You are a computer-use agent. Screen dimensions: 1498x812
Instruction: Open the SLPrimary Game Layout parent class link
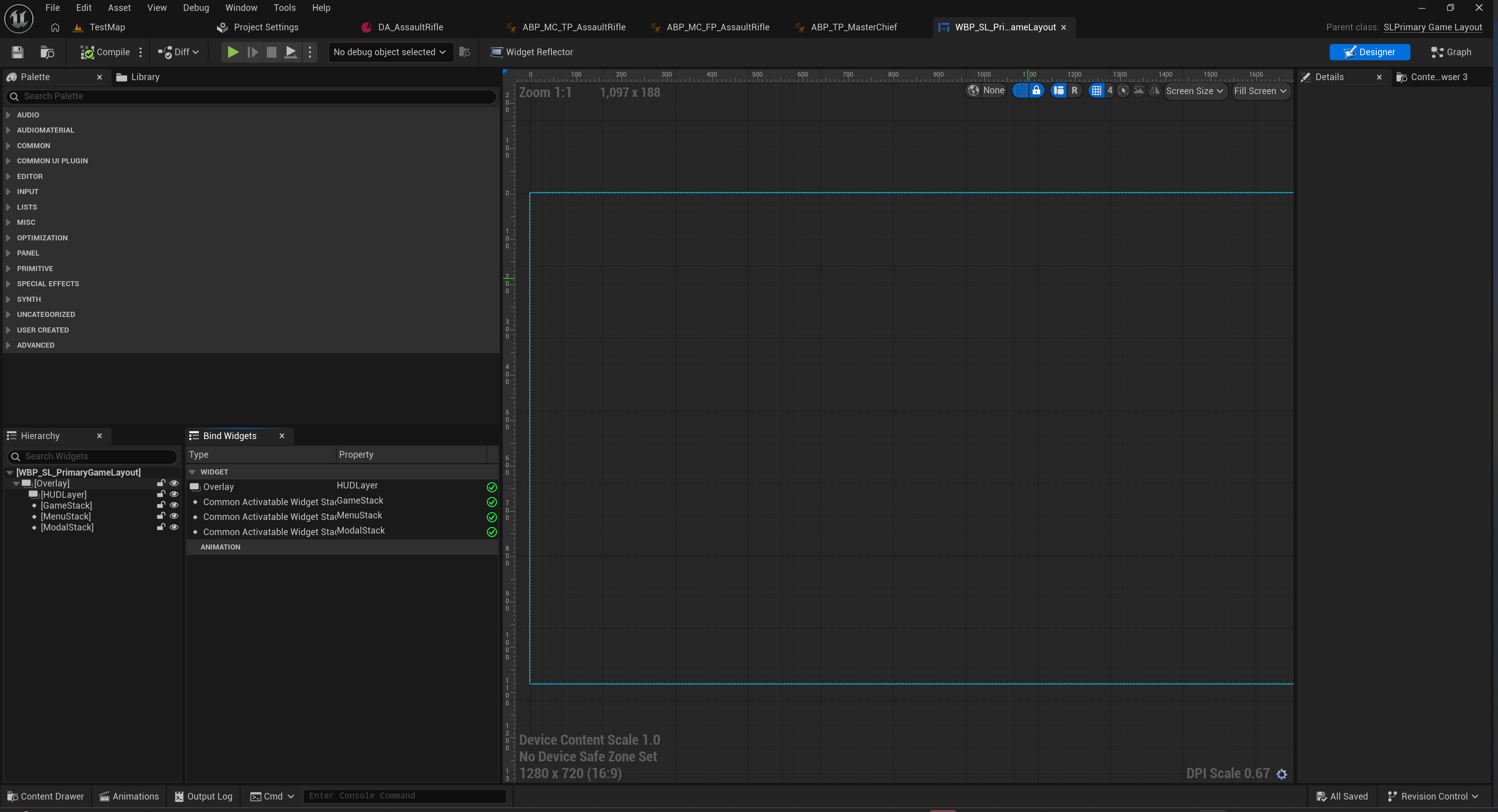(1432, 27)
